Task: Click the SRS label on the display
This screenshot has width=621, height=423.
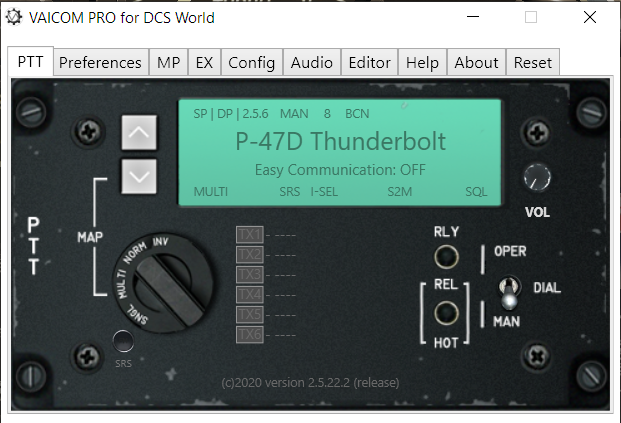Action: pyautogui.click(x=290, y=192)
